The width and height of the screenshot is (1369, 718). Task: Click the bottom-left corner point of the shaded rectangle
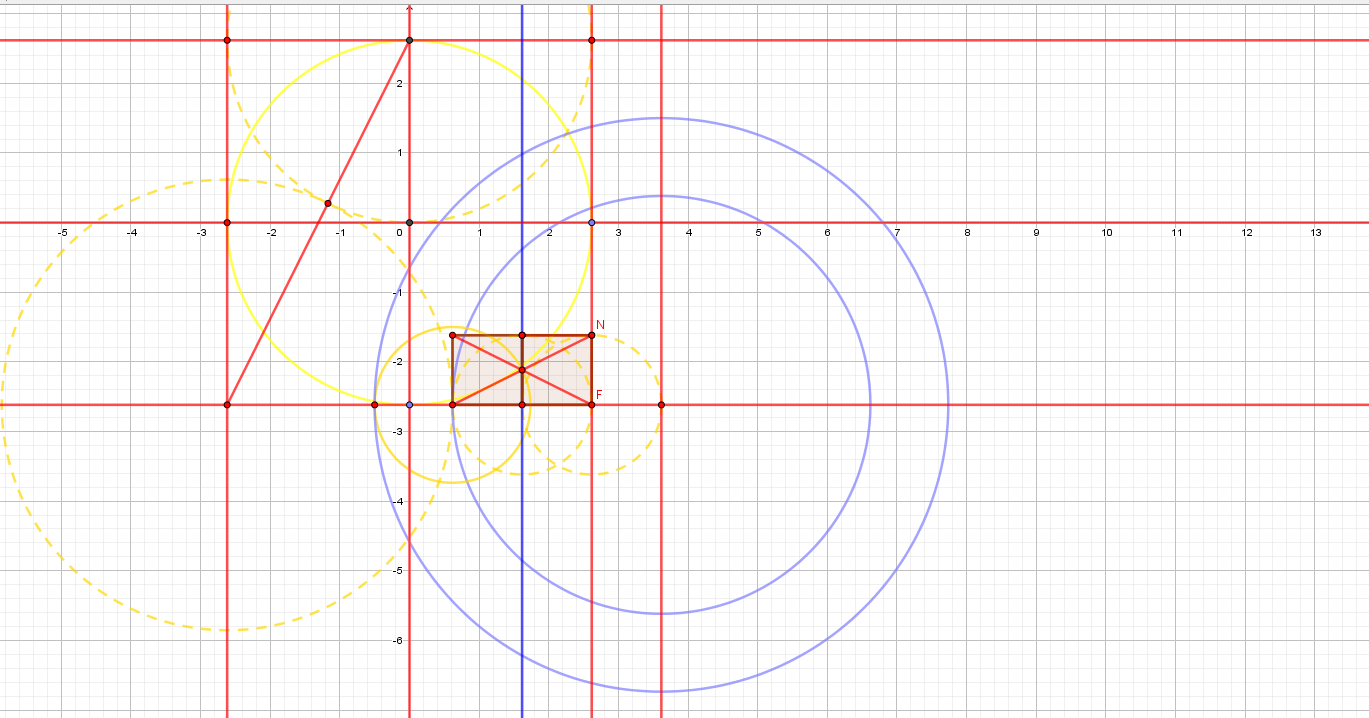(453, 404)
